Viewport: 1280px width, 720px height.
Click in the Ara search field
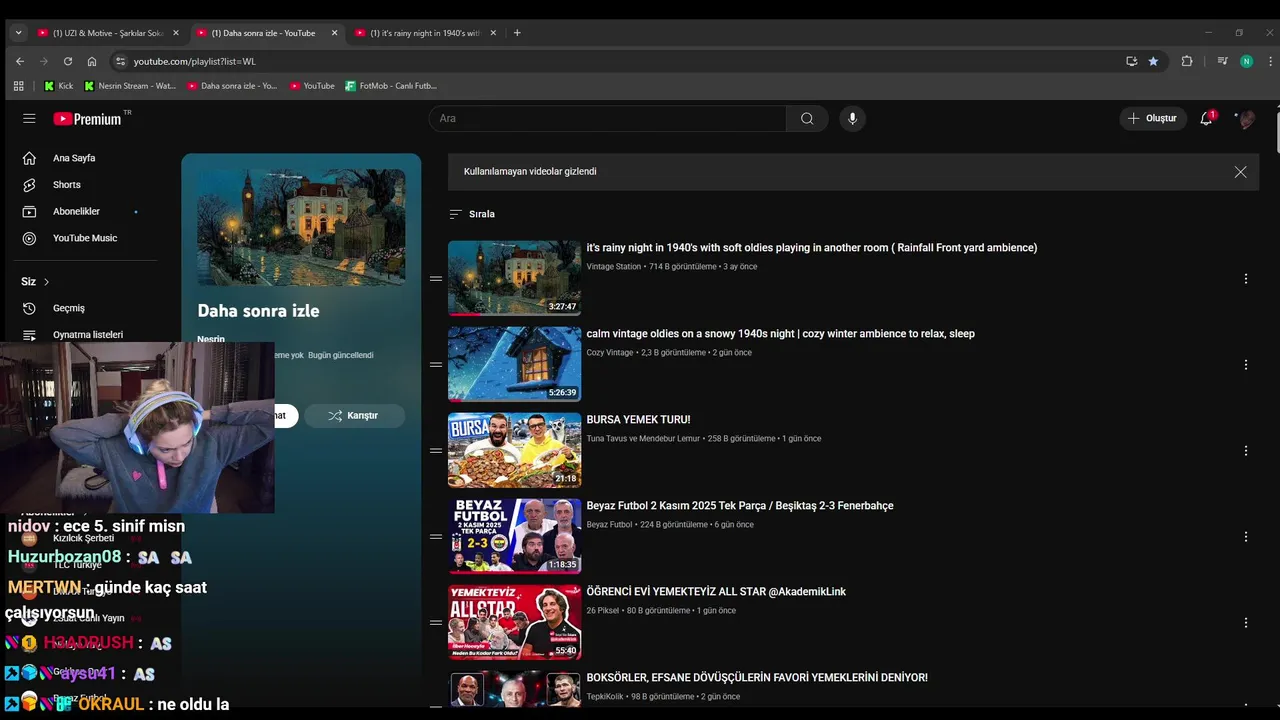click(x=607, y=118)
